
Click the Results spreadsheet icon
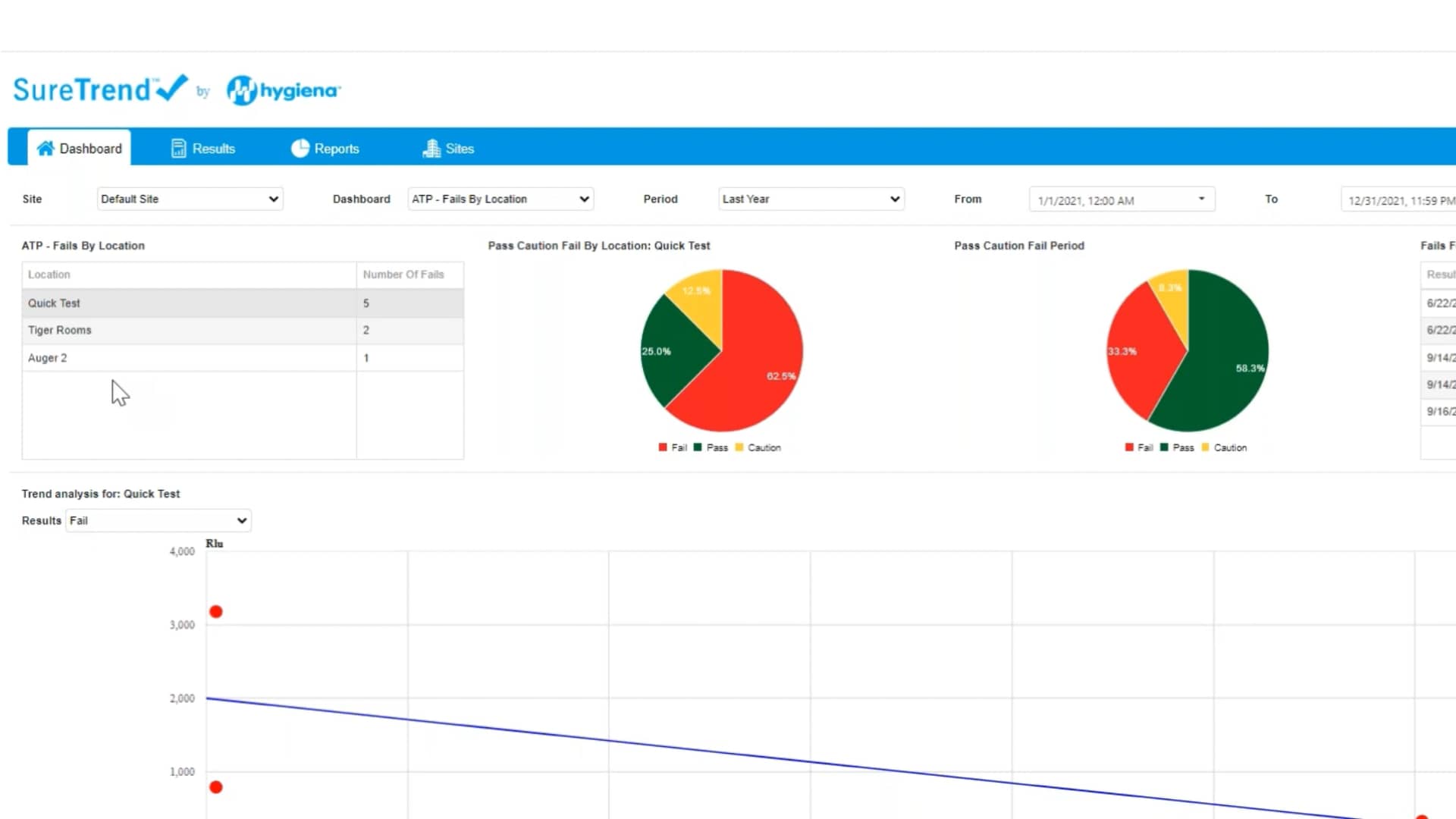(179, 148)
